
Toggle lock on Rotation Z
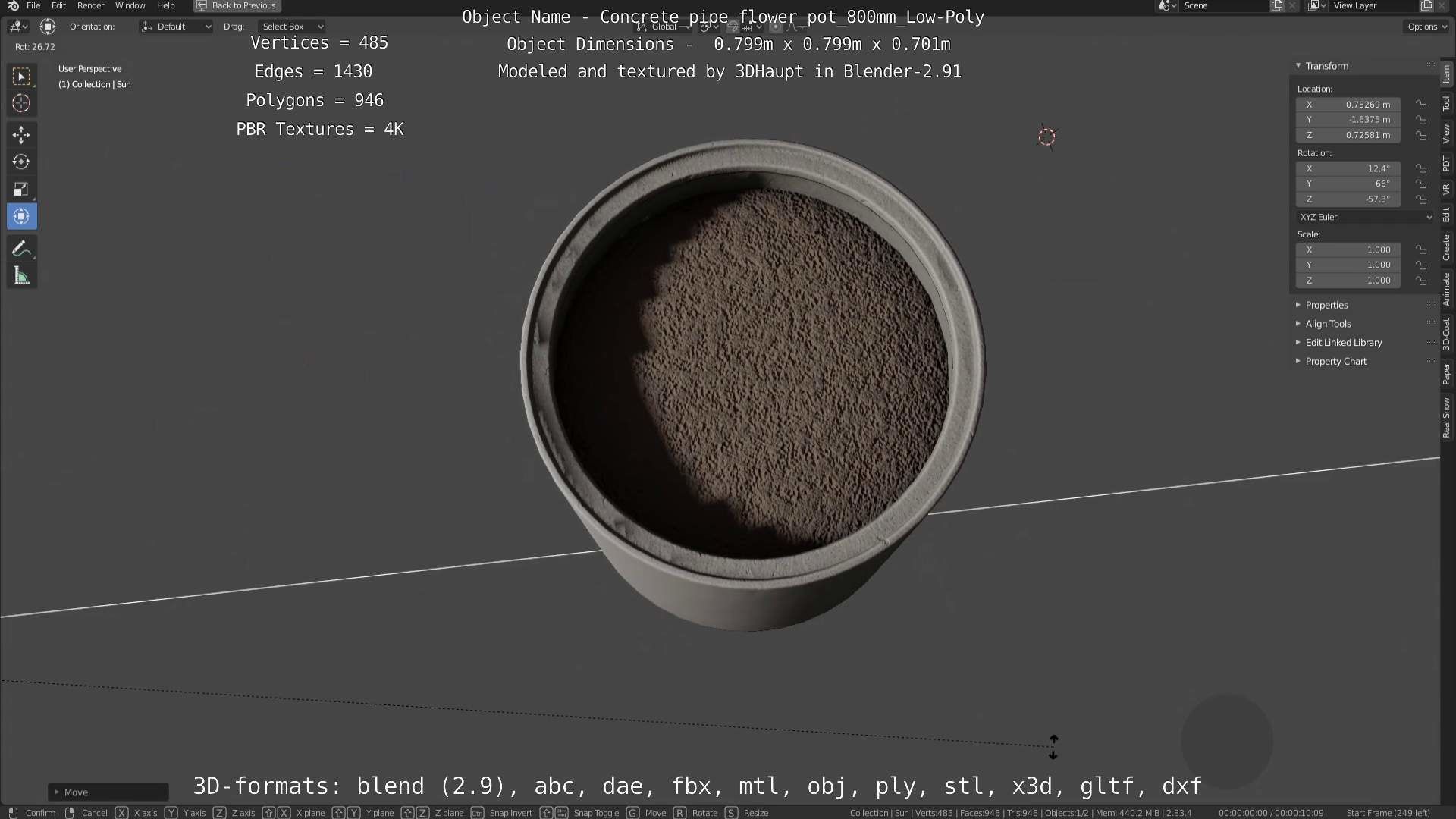1422,199
